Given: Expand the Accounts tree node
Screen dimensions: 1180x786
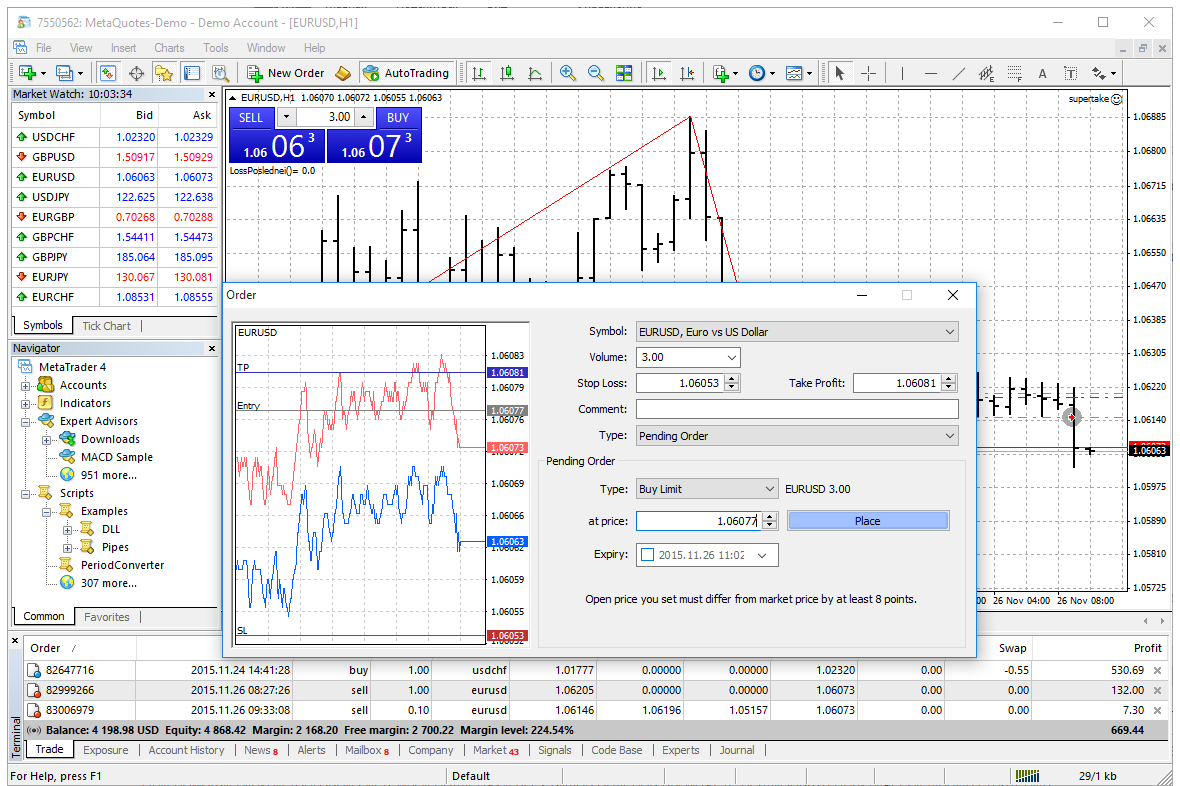Looking at the screenshot, I should [26, 385].
